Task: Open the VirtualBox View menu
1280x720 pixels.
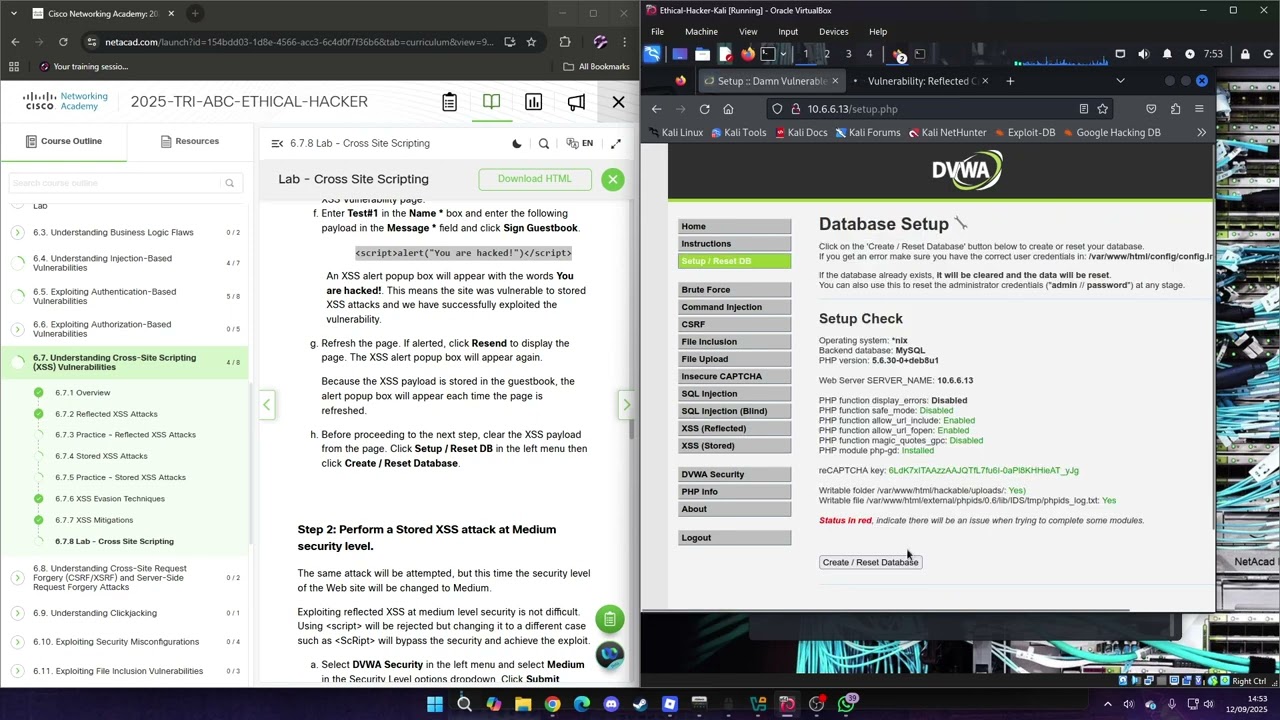Action: [x=748, y=32]
